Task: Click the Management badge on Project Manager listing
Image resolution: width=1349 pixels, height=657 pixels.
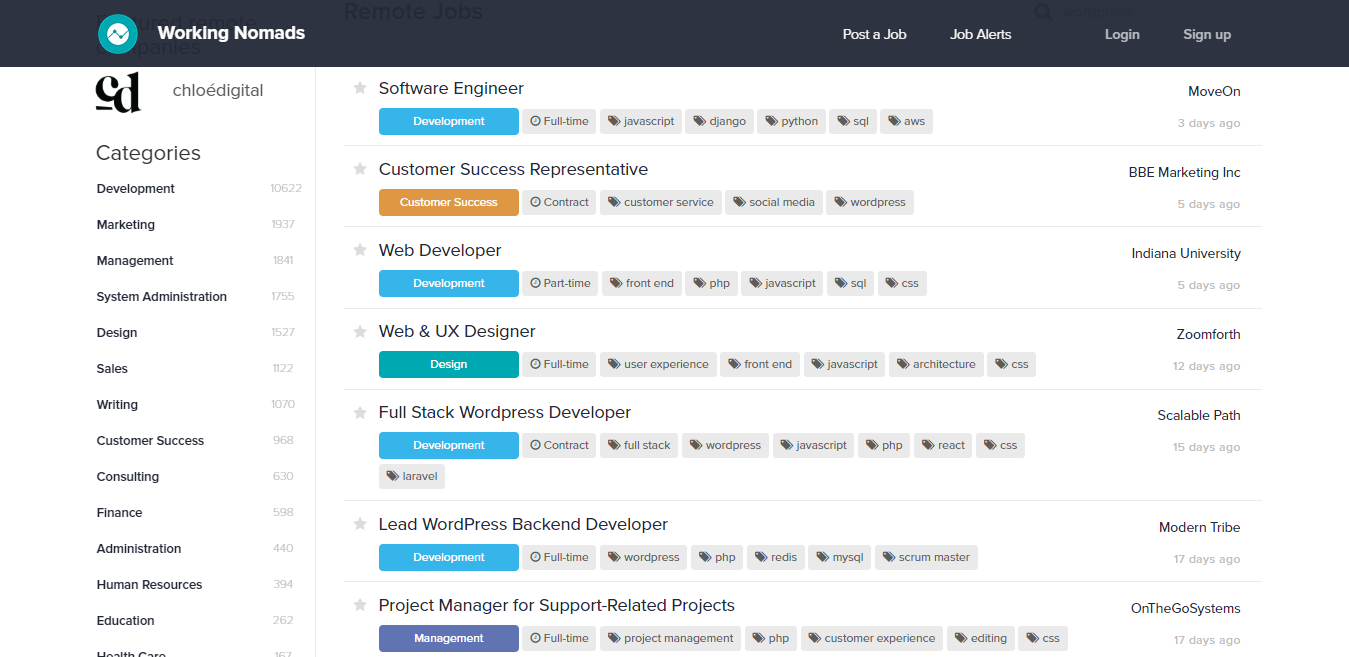Action: [x=448, y=638]
